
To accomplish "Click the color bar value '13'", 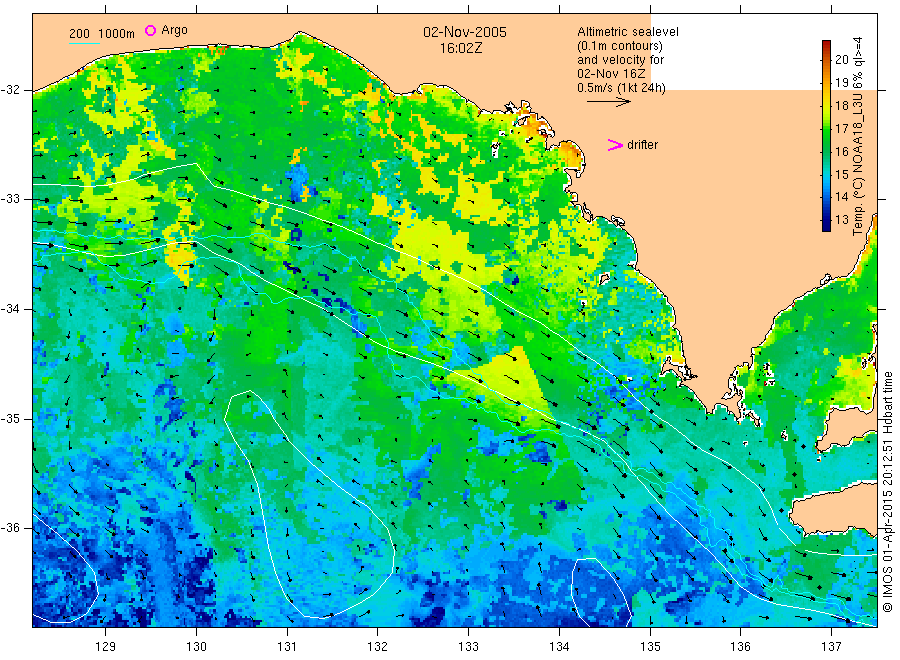I will (x=841, y=220).
